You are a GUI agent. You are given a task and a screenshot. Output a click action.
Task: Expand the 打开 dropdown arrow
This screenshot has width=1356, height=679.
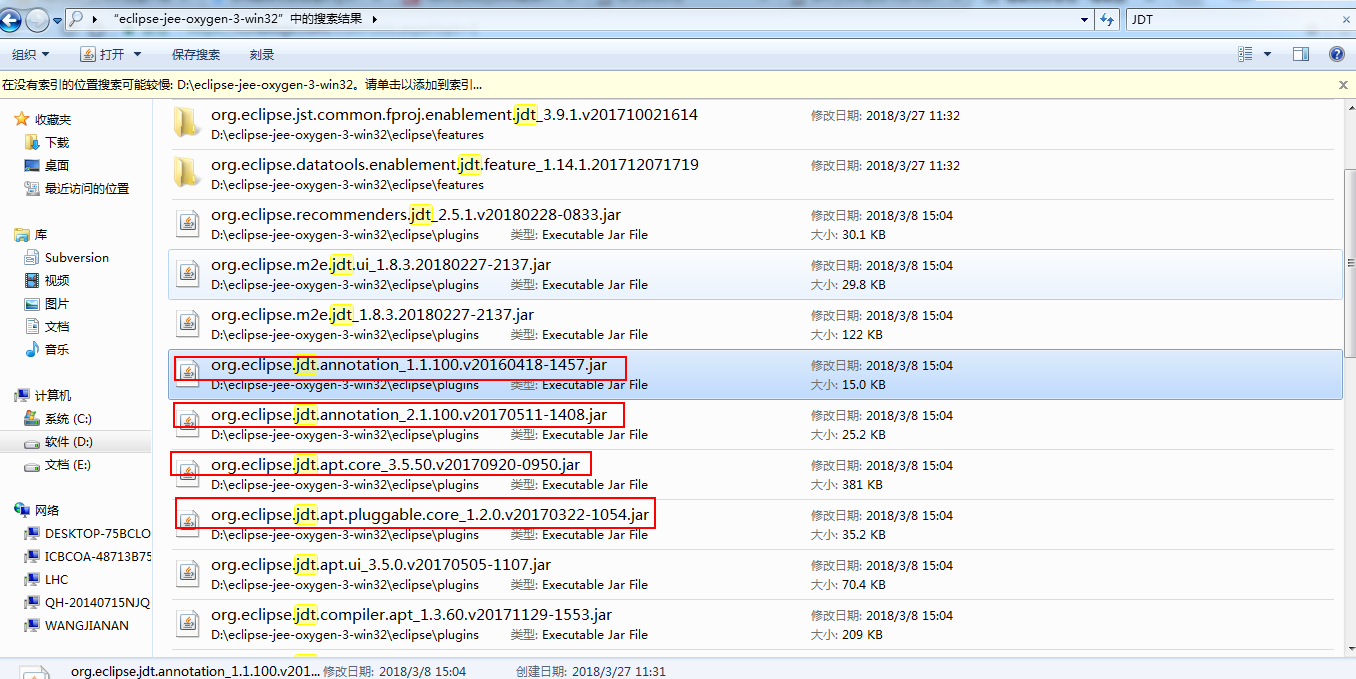(137, 54)
